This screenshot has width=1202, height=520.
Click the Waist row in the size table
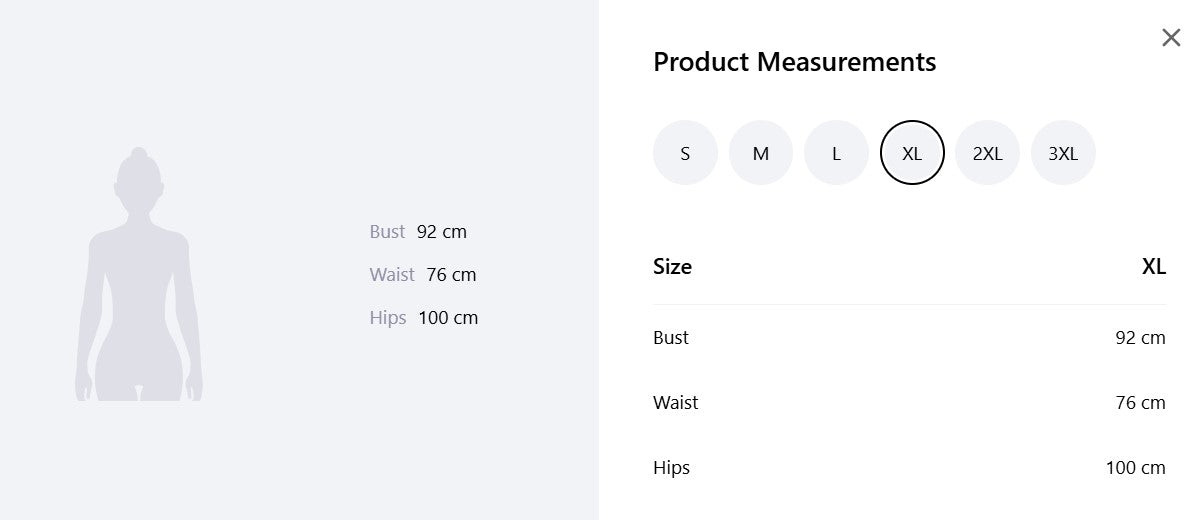(909, 403)
